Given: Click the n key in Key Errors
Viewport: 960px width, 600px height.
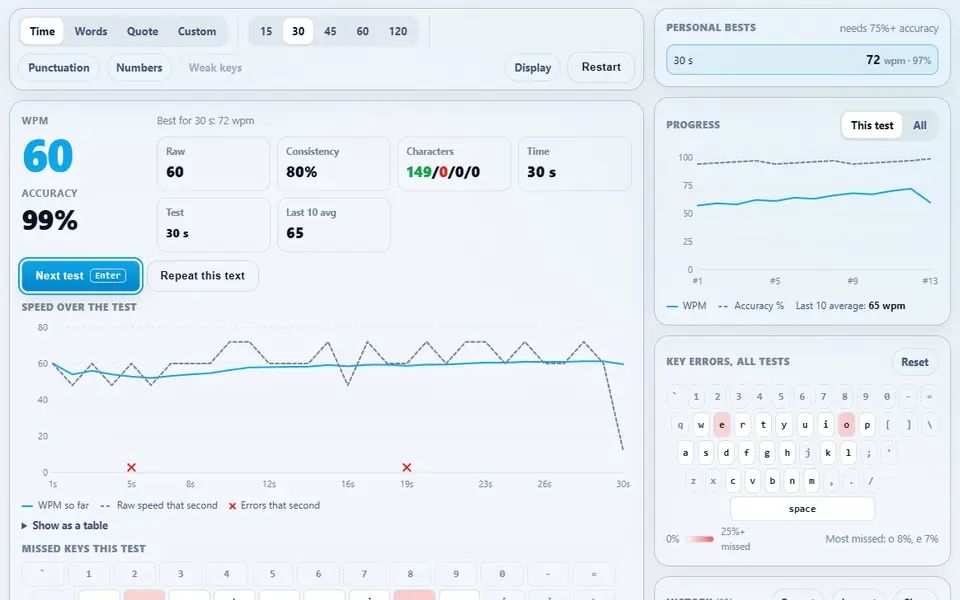Looking at the screenshot, I should pyautogui.click(x=792, y=481).
